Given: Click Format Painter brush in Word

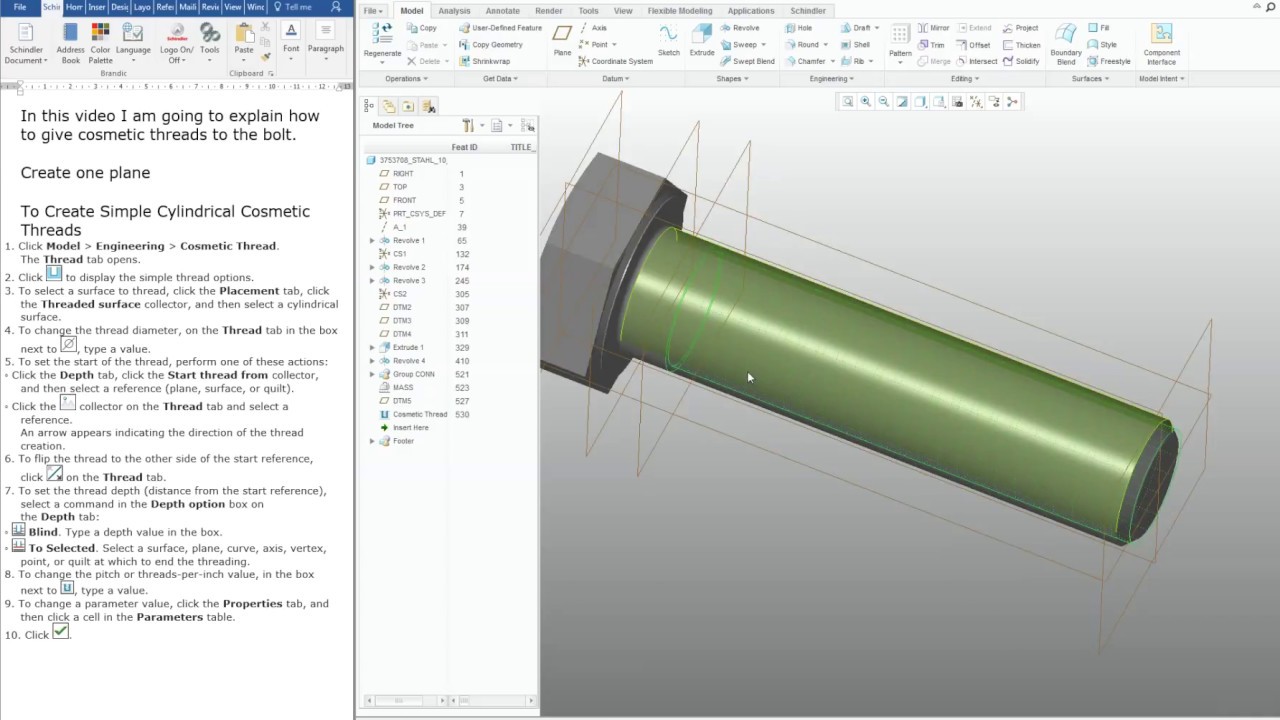Looking at the screenshot, I should [x=266, y=57].
